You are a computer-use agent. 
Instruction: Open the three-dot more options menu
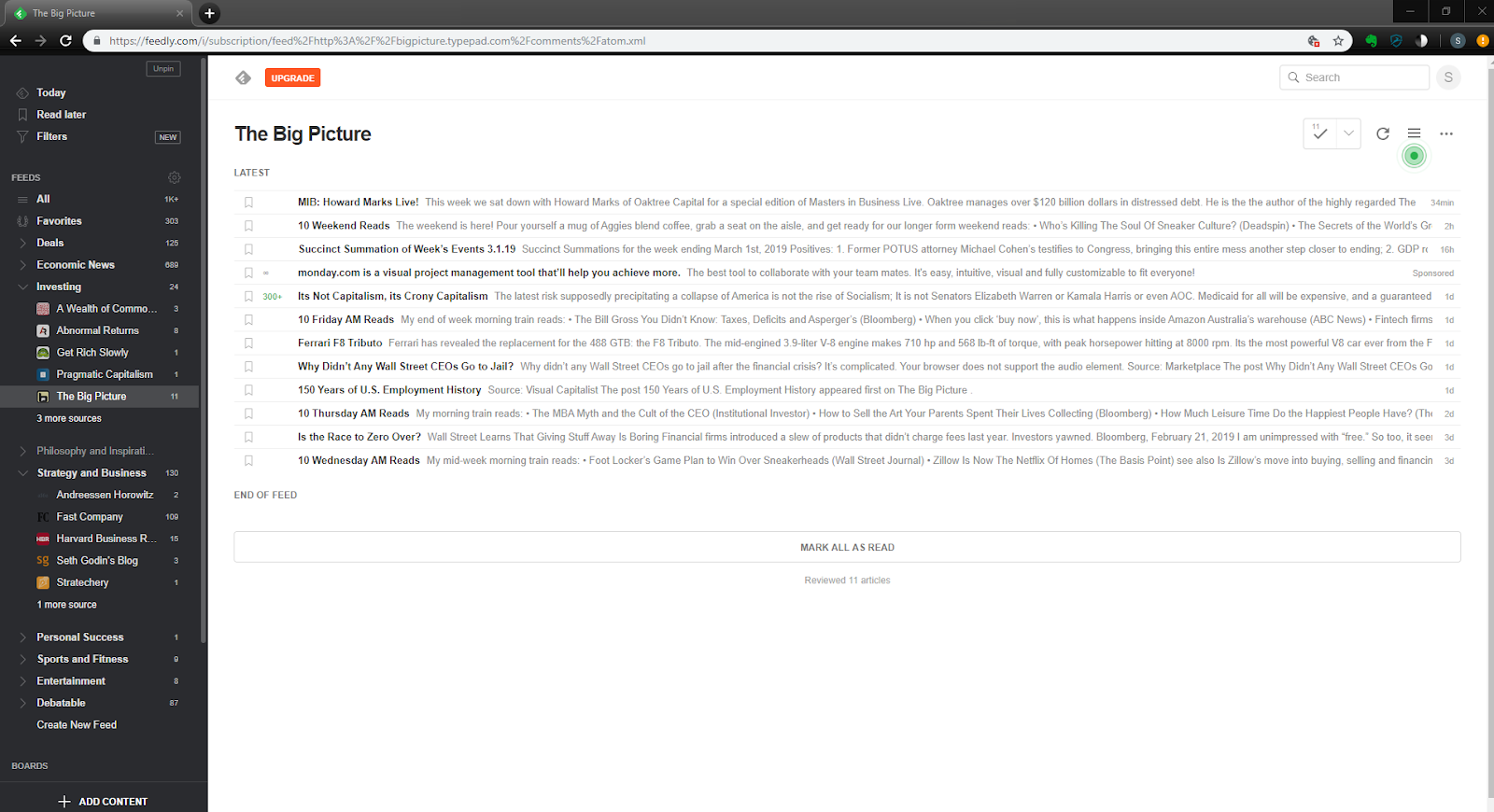click(x=1445, y=133)
